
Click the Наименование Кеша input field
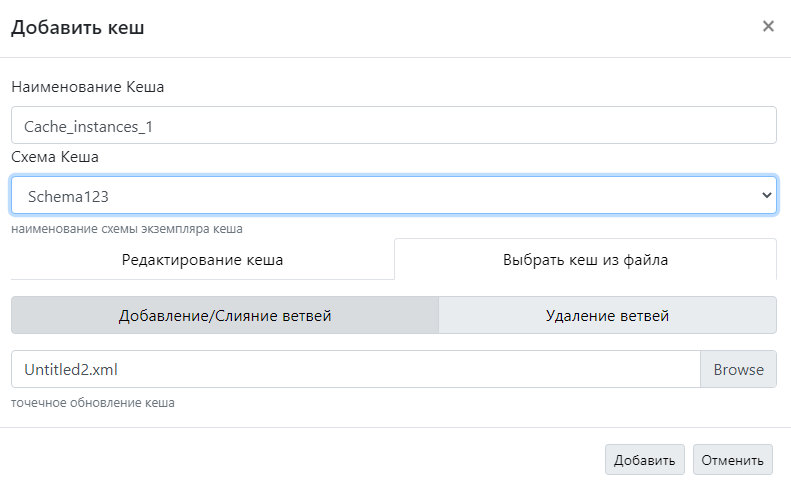(393, 126)
